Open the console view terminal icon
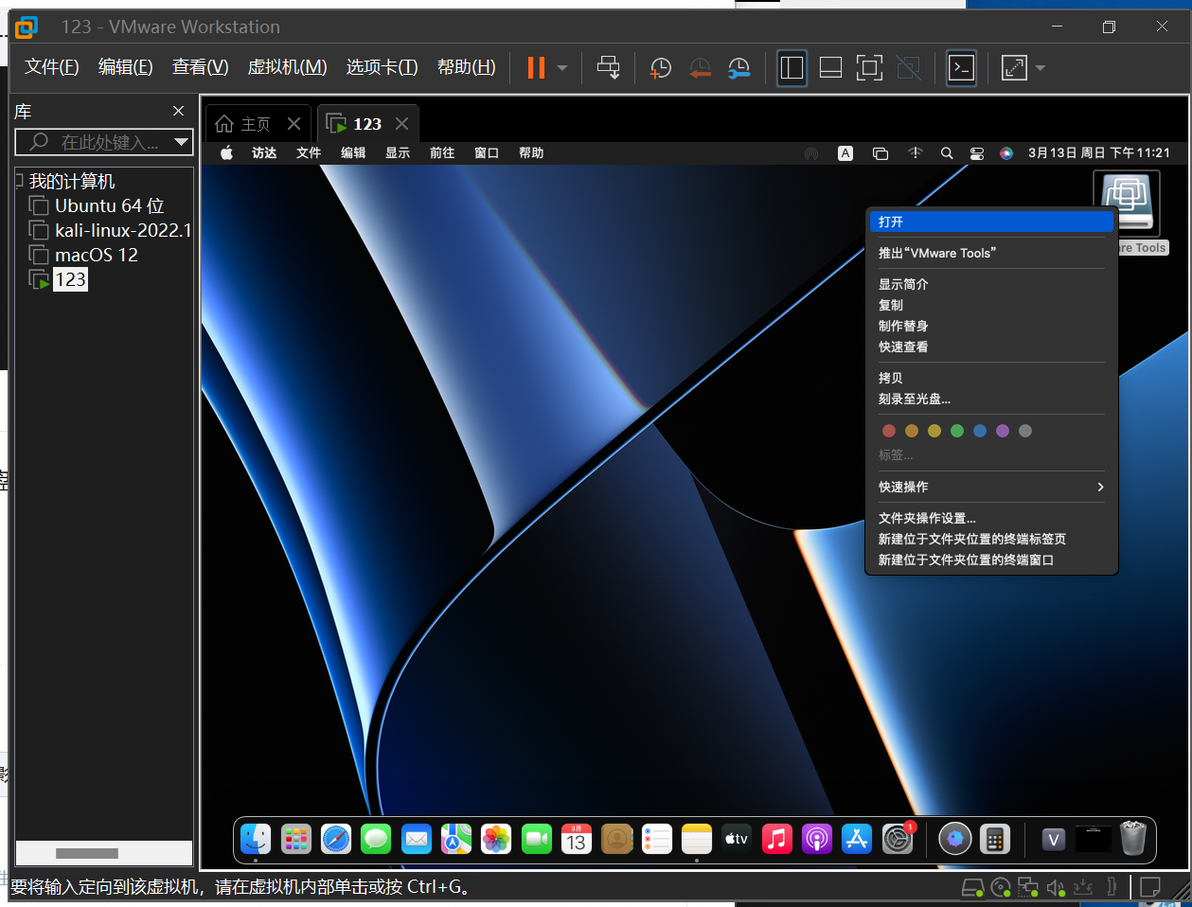The width and height of the screenshot is (1192, 907). coord(961,68)
